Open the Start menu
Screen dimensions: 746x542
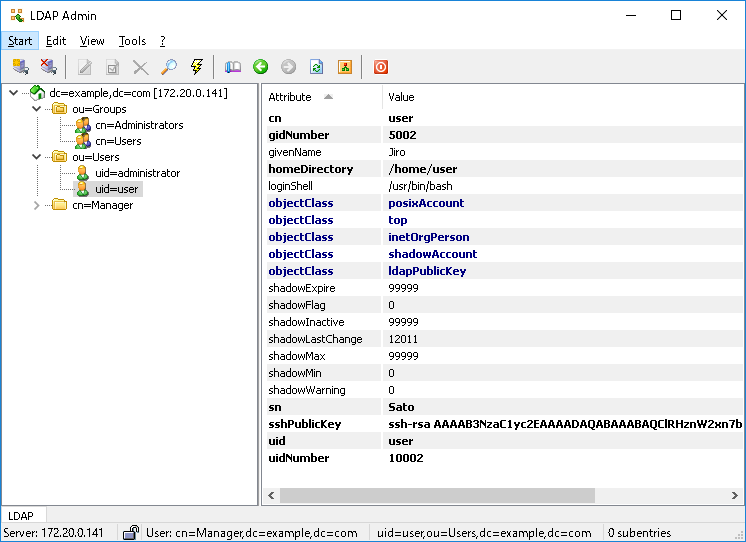point(20,41)
